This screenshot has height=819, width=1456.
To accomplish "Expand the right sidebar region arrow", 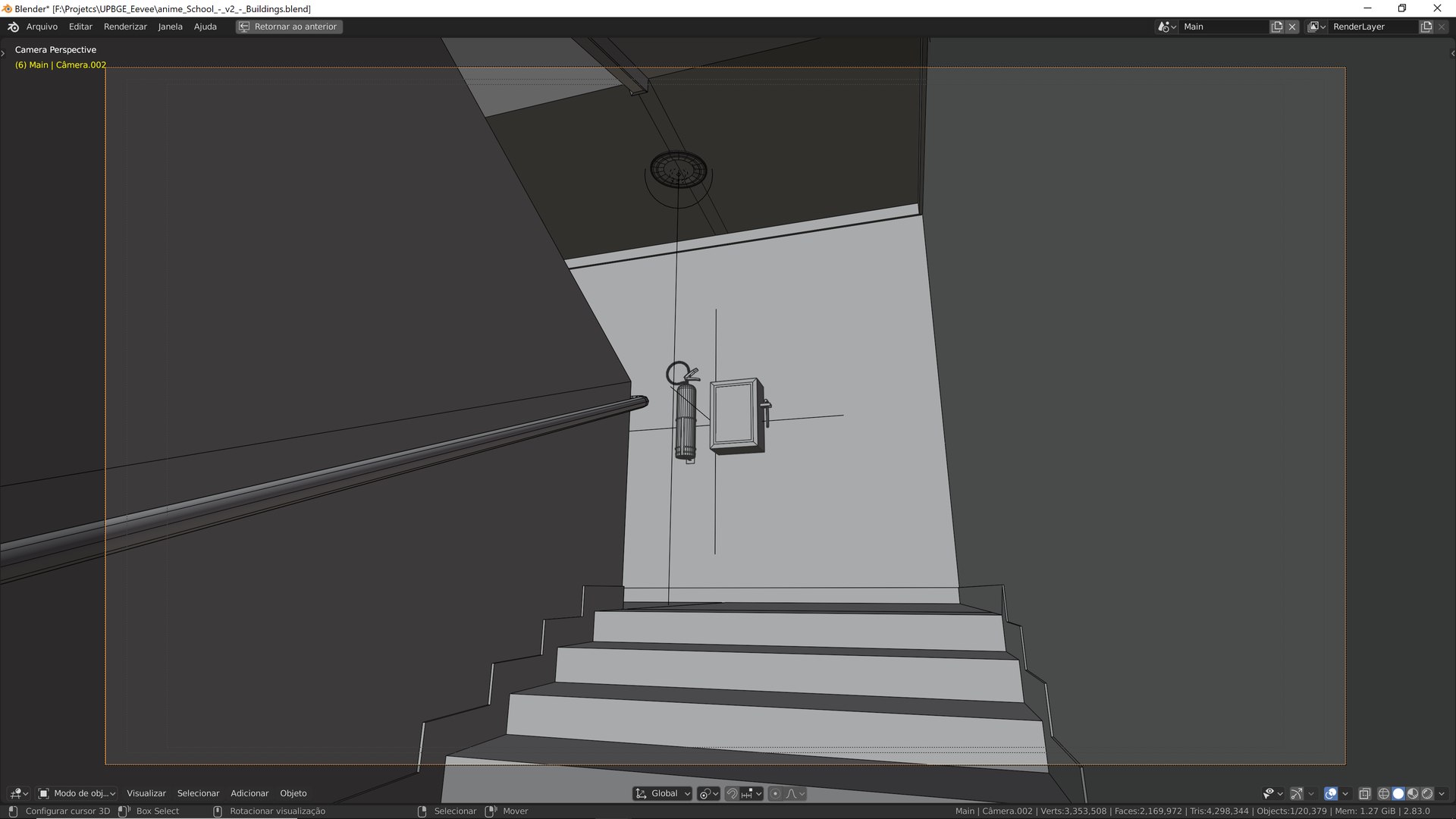I will tap(1452, 53).
